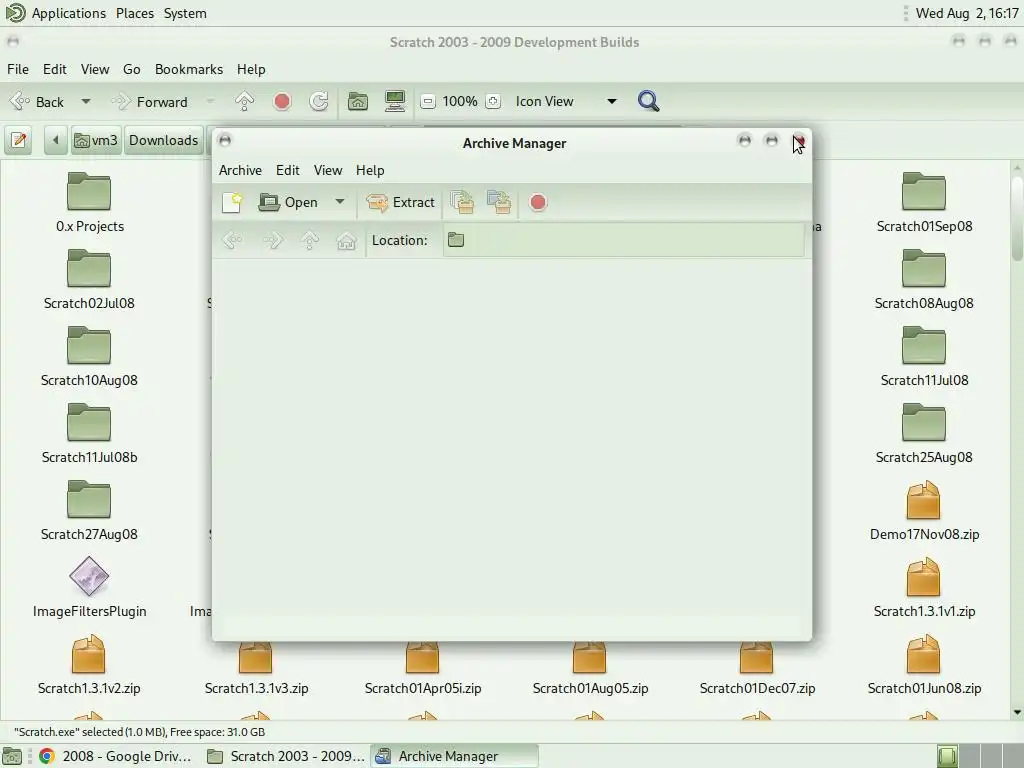Image resolution: width=1024 pixels, height=768 pixels.
Task: Click the Open button in Archive Manager
Action: click(289, 202)
